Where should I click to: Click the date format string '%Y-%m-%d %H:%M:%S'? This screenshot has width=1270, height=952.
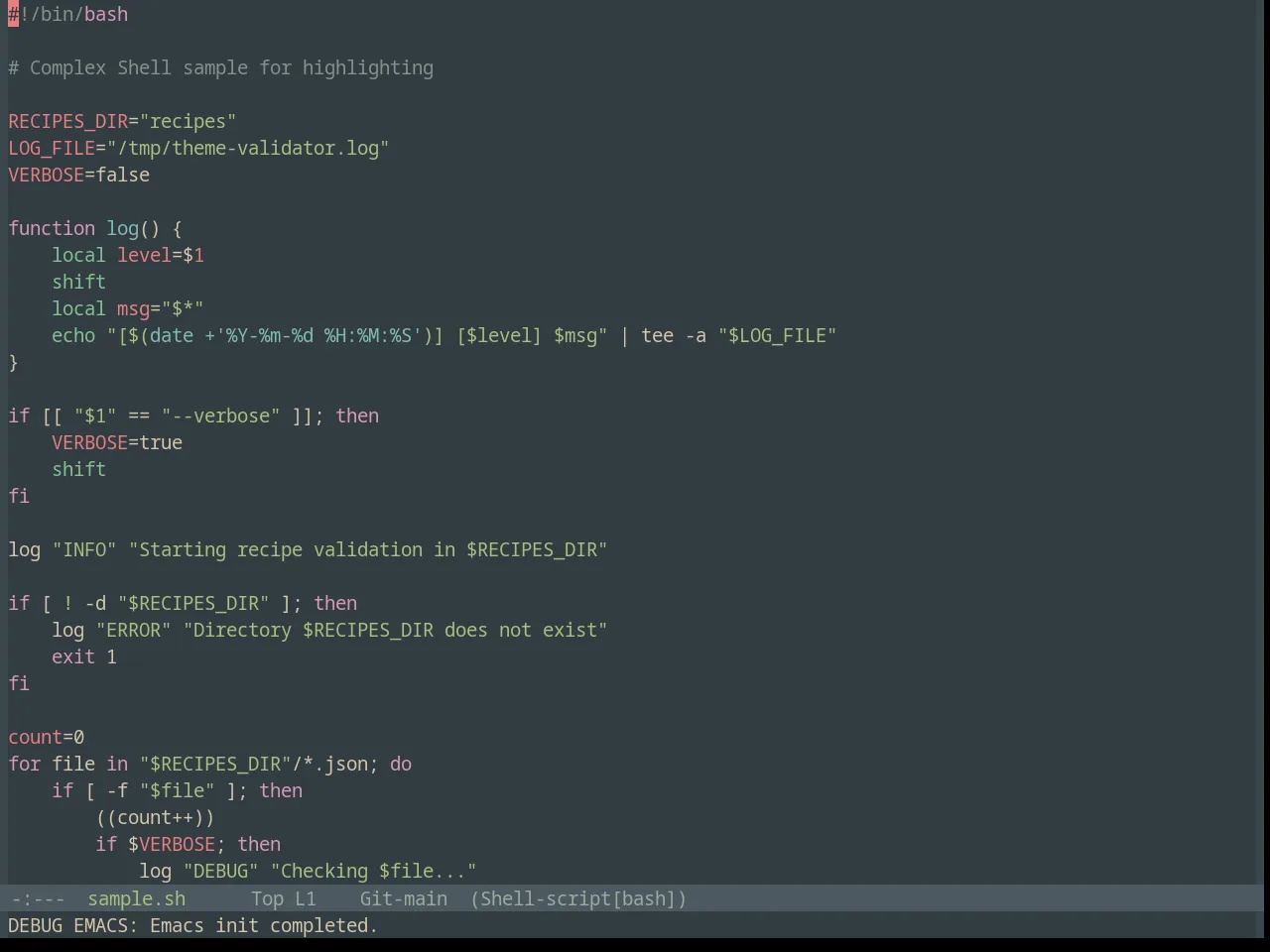(318, 335)
